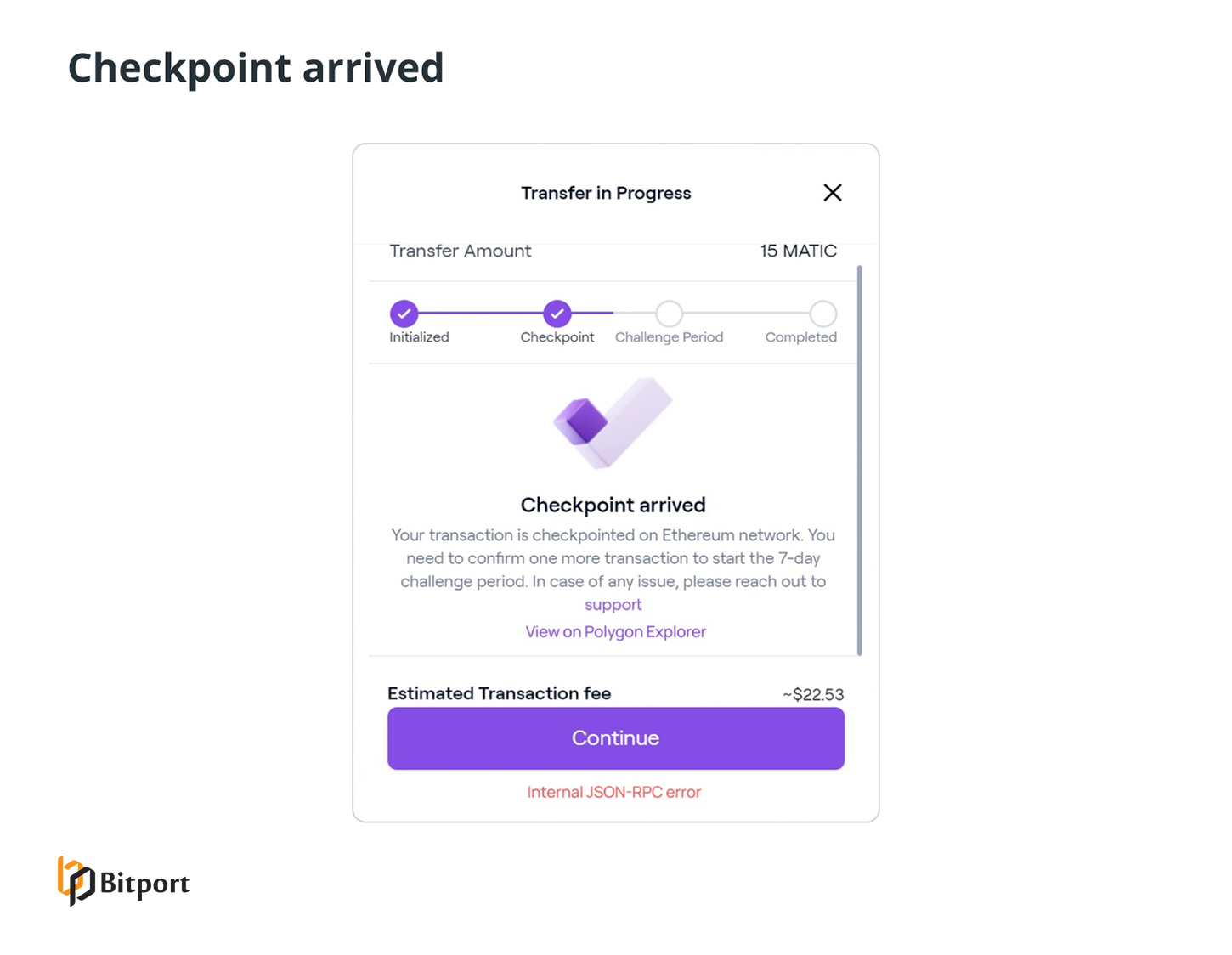
Task: Click the Challenge Period step circle
Action: coord(669,314)
